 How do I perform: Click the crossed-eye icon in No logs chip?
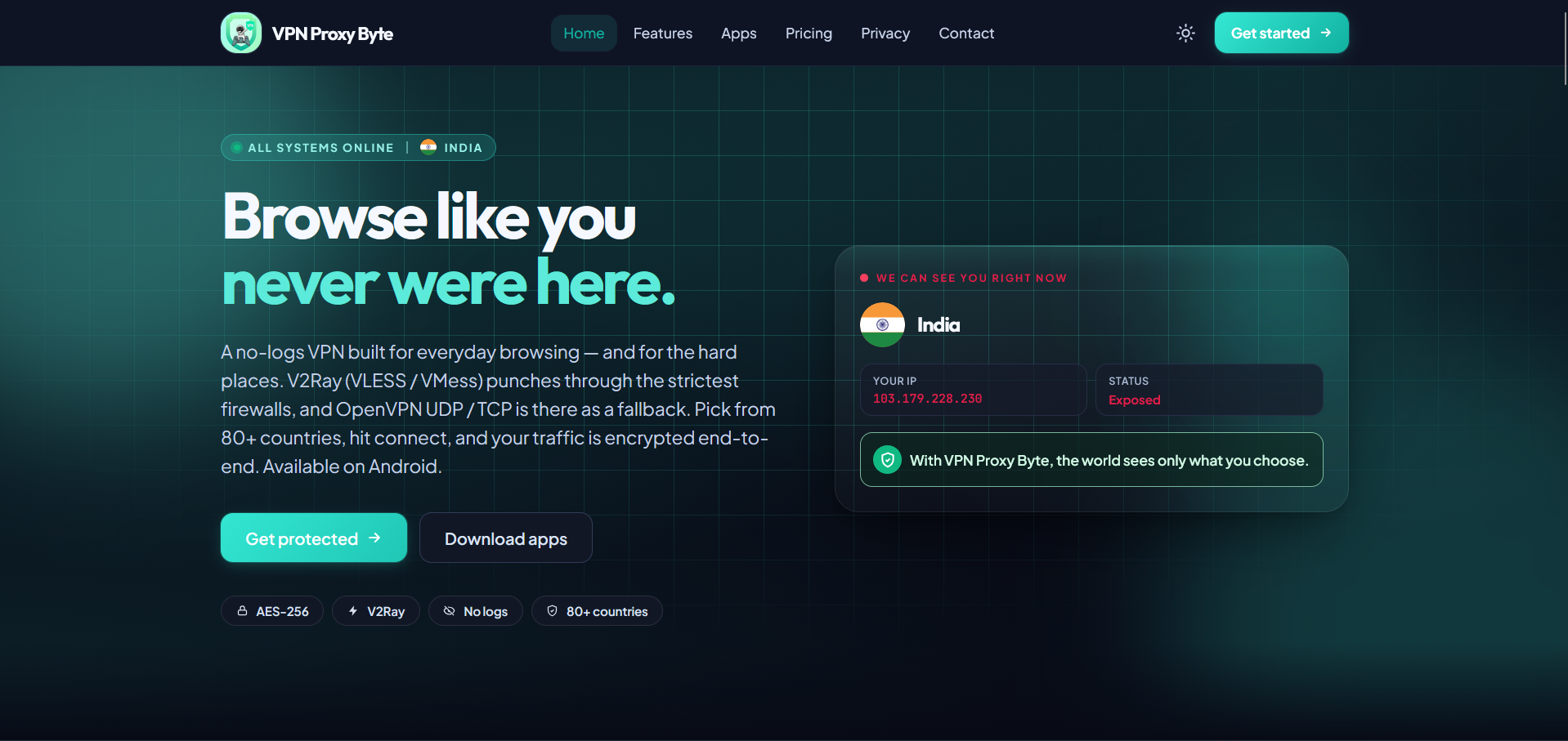coord(450,610)
